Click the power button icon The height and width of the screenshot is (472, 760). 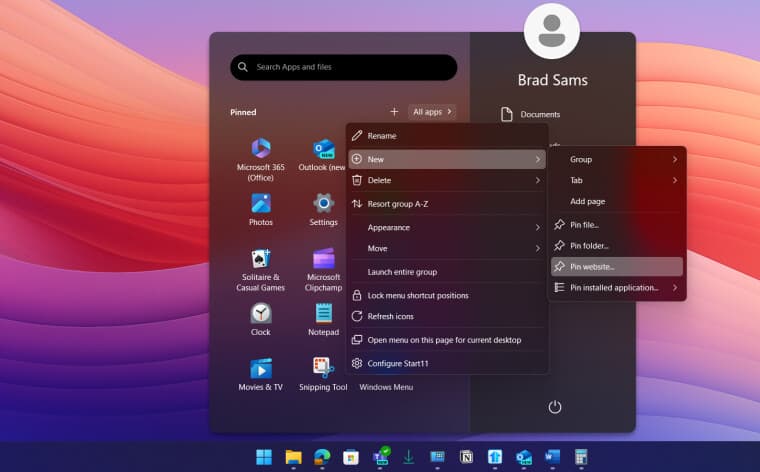click(555, 407)
